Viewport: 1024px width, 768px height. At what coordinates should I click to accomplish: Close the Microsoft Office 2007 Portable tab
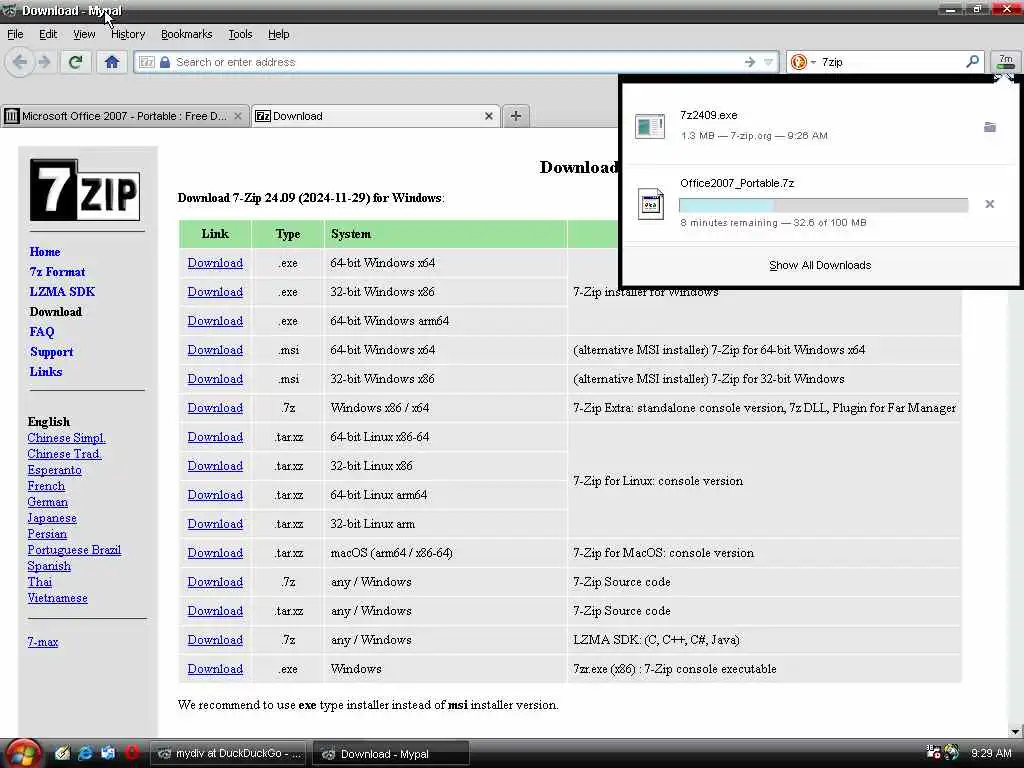238,116
